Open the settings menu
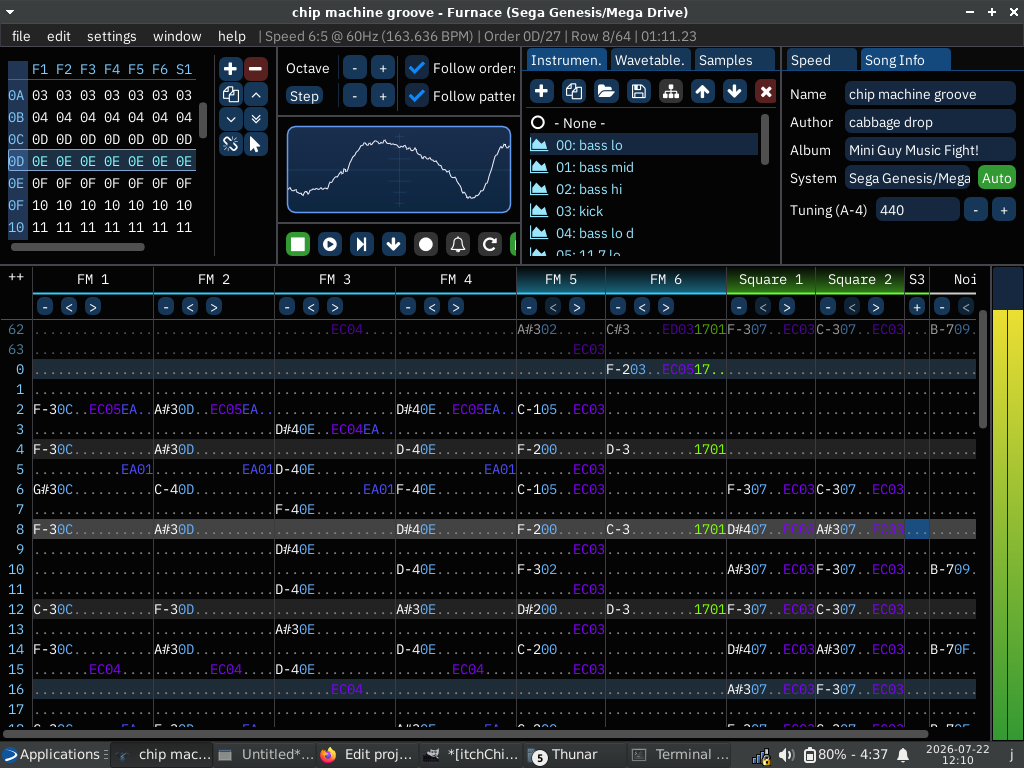 112,36
